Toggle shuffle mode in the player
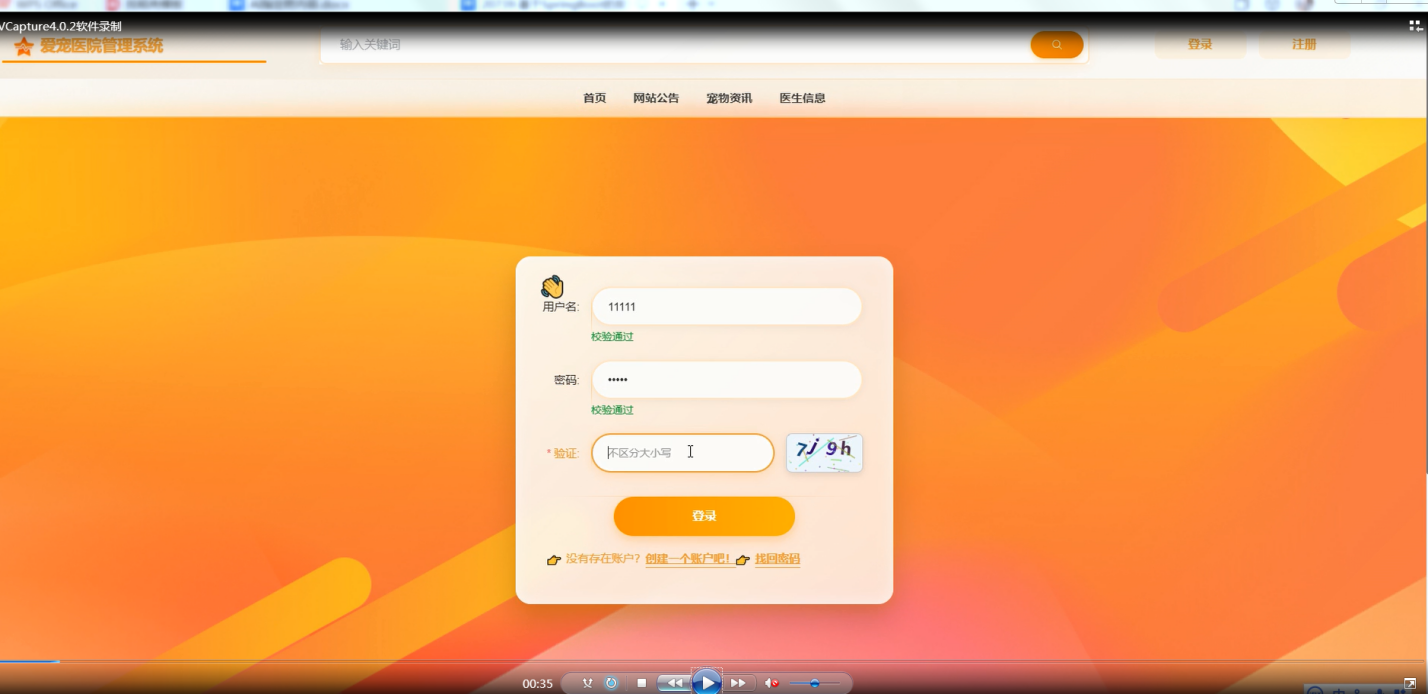Viewport: 1428px width, 694px height. click(x=588, y=683)
